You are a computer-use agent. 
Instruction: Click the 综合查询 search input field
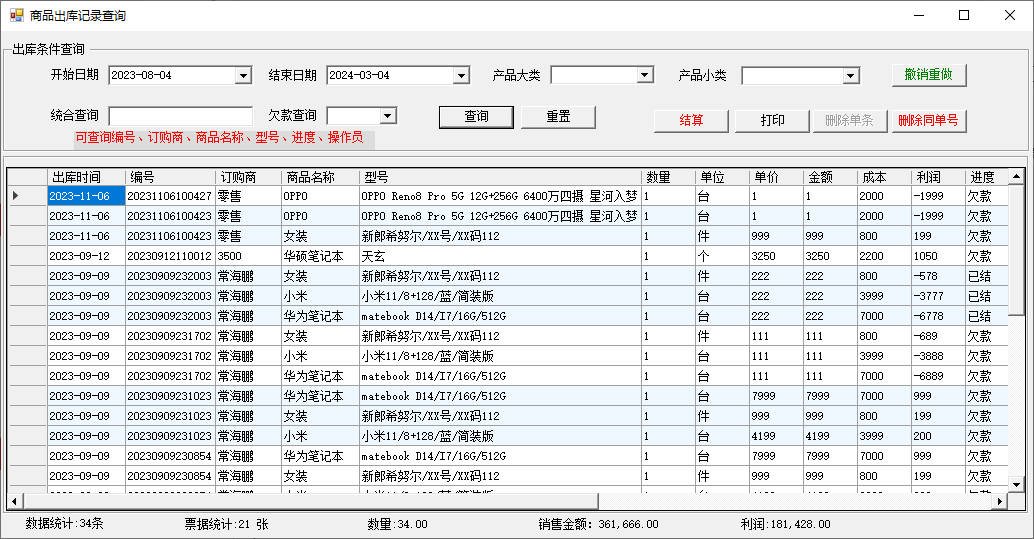pyautogui.click(x=180, y=116)
